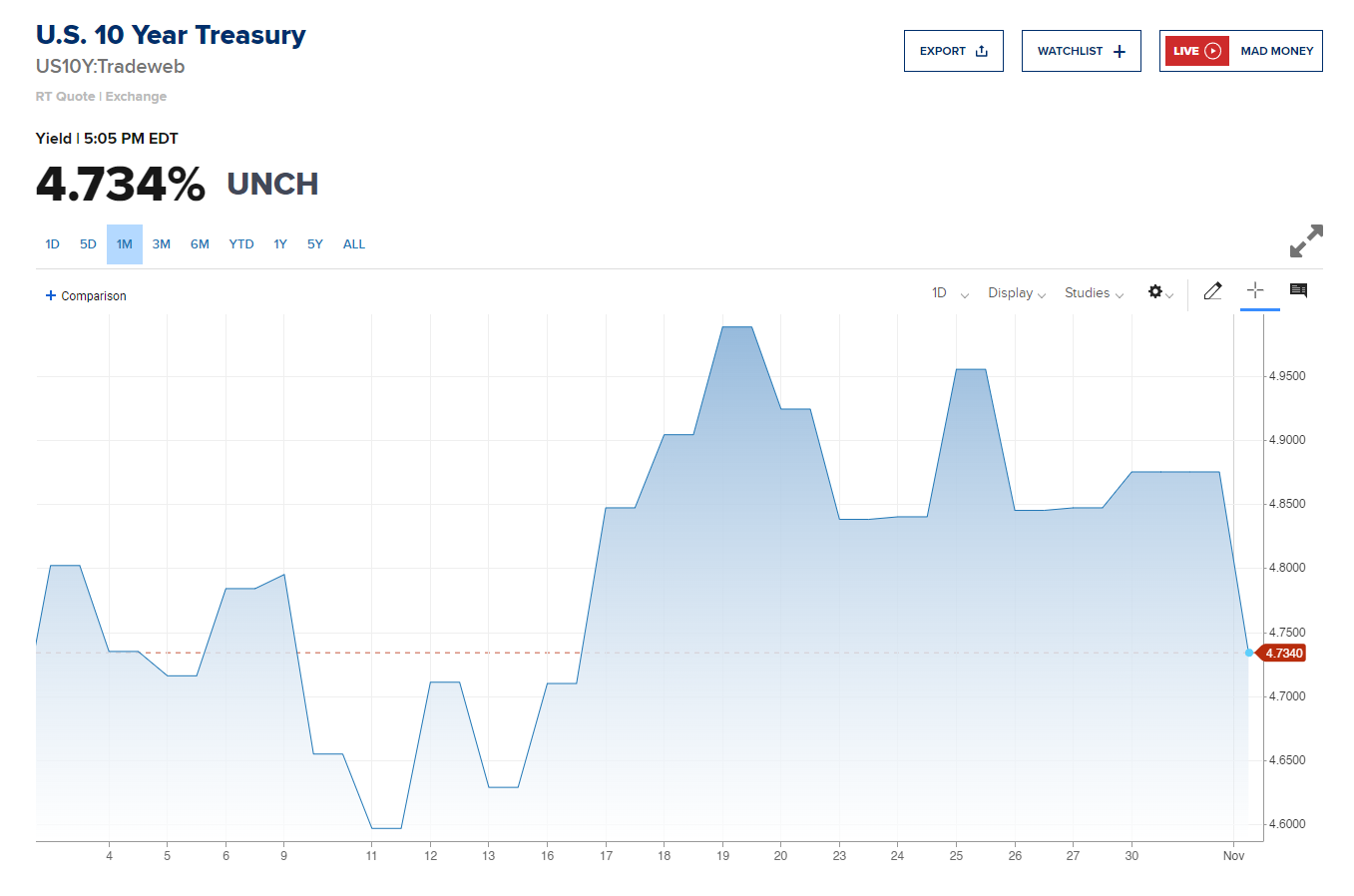The image size is (1354, 896).
Task: Add this symbol to the Watchlist
Action: [1081, 51]
